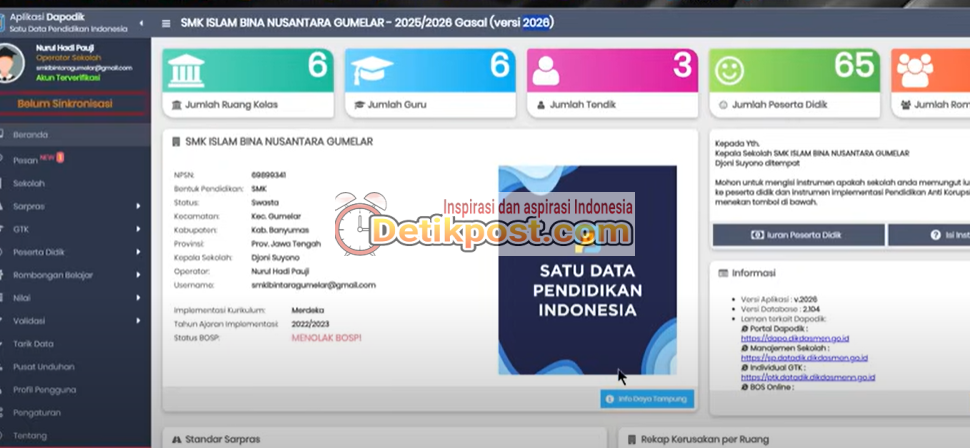Click the graduation cap icon on Guru card

(x=372, y=70)
